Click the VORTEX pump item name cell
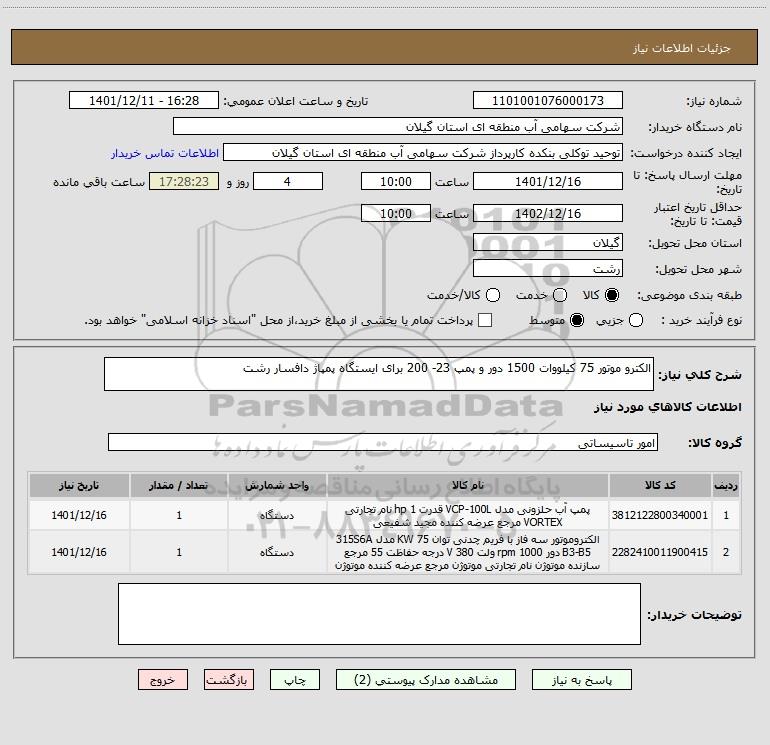The width and height of the screenshot is (770, 745). click(468, 515)
